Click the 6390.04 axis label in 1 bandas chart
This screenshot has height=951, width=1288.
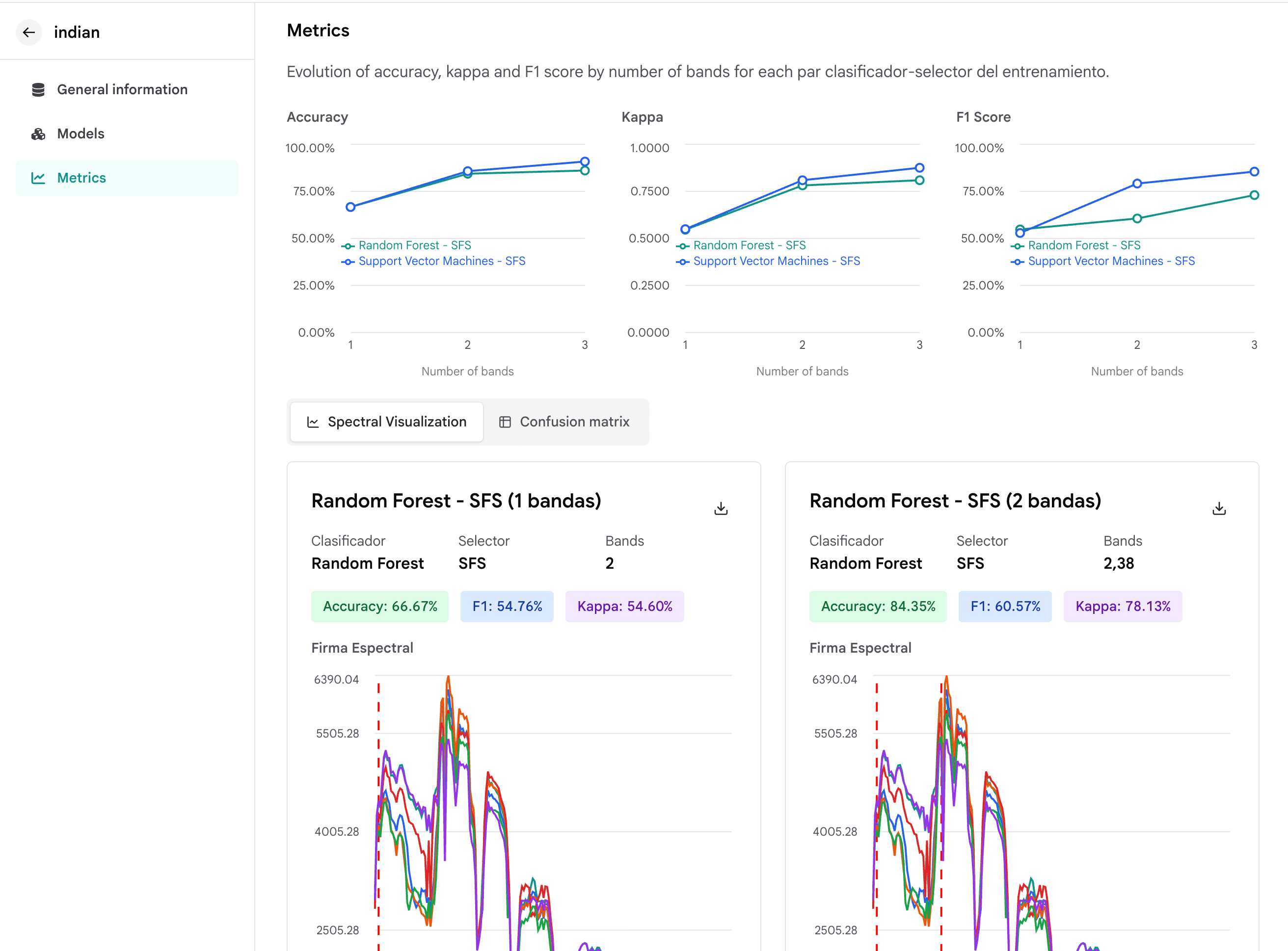[x=336, y=680]
